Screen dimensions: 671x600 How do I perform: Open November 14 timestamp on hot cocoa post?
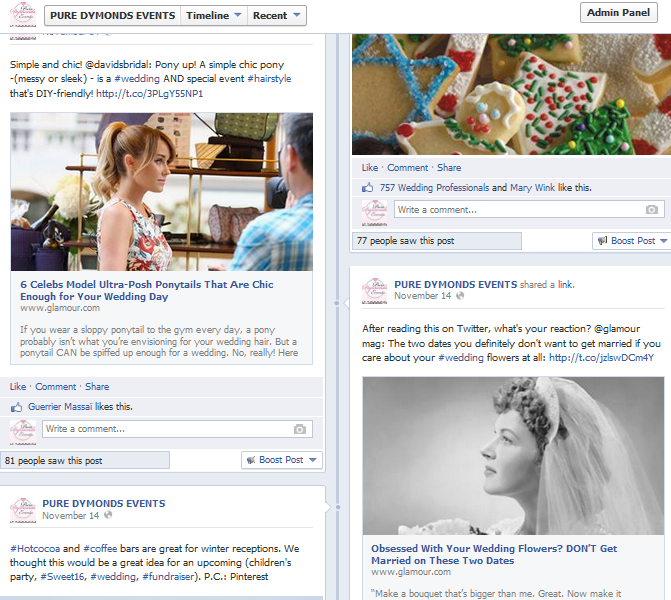click(71, 516)
